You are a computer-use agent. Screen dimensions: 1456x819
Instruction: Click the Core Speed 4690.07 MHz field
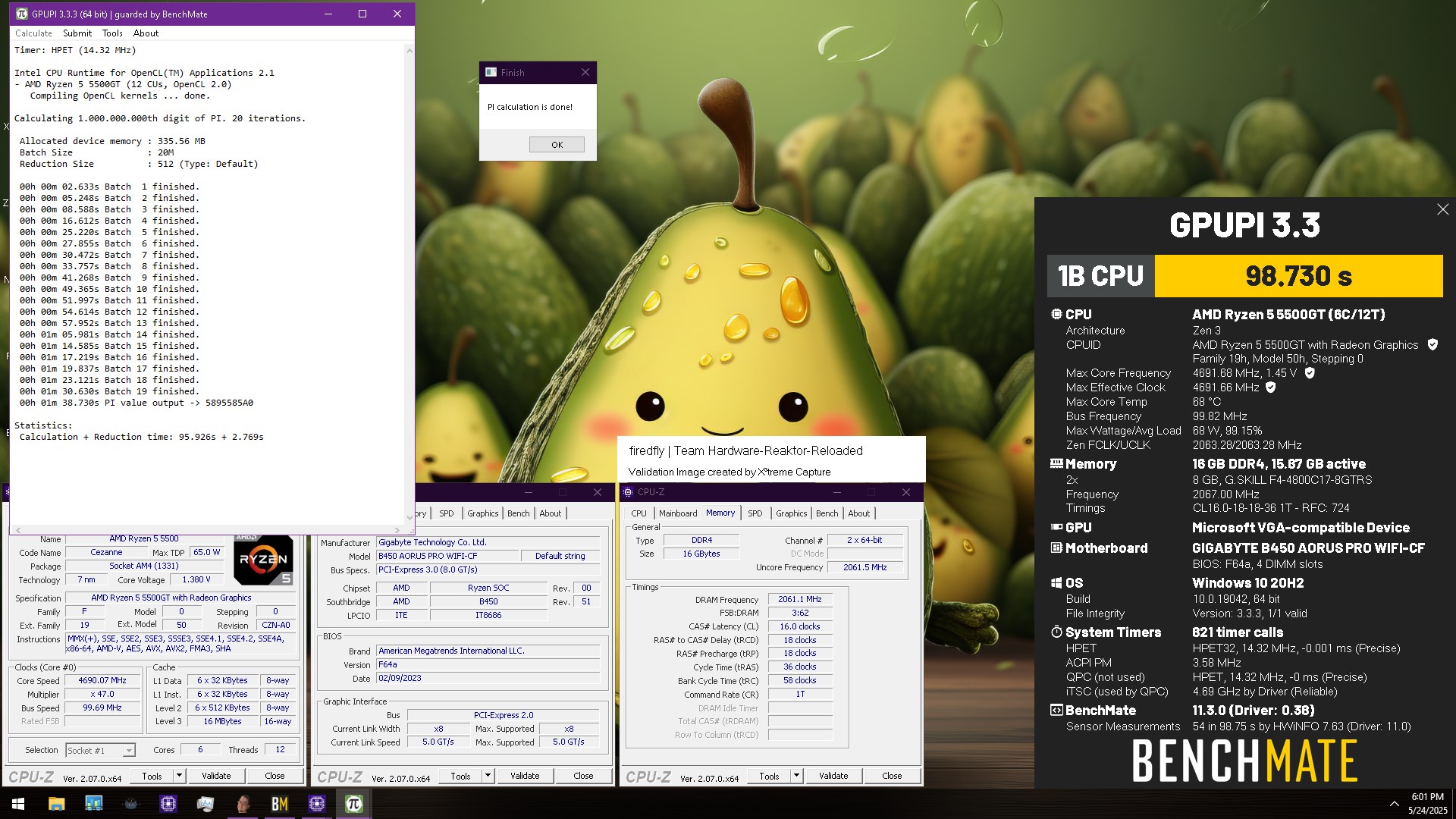pos(102,680)
